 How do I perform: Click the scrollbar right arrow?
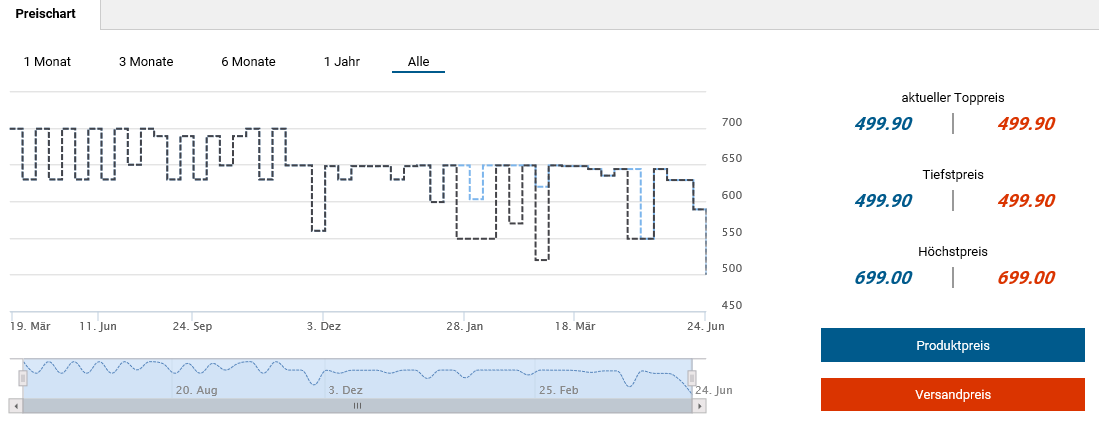click(x=700, y=406)
